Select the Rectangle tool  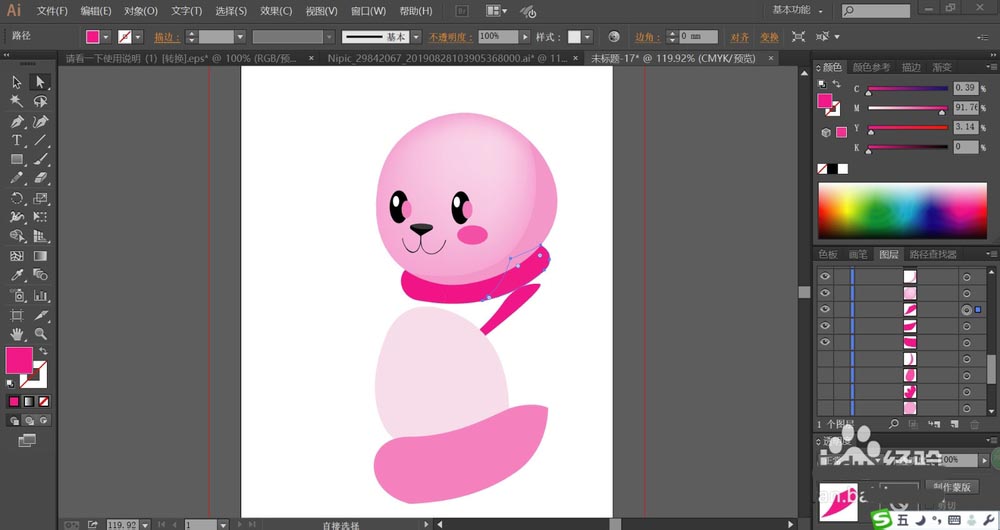(17, 160)
